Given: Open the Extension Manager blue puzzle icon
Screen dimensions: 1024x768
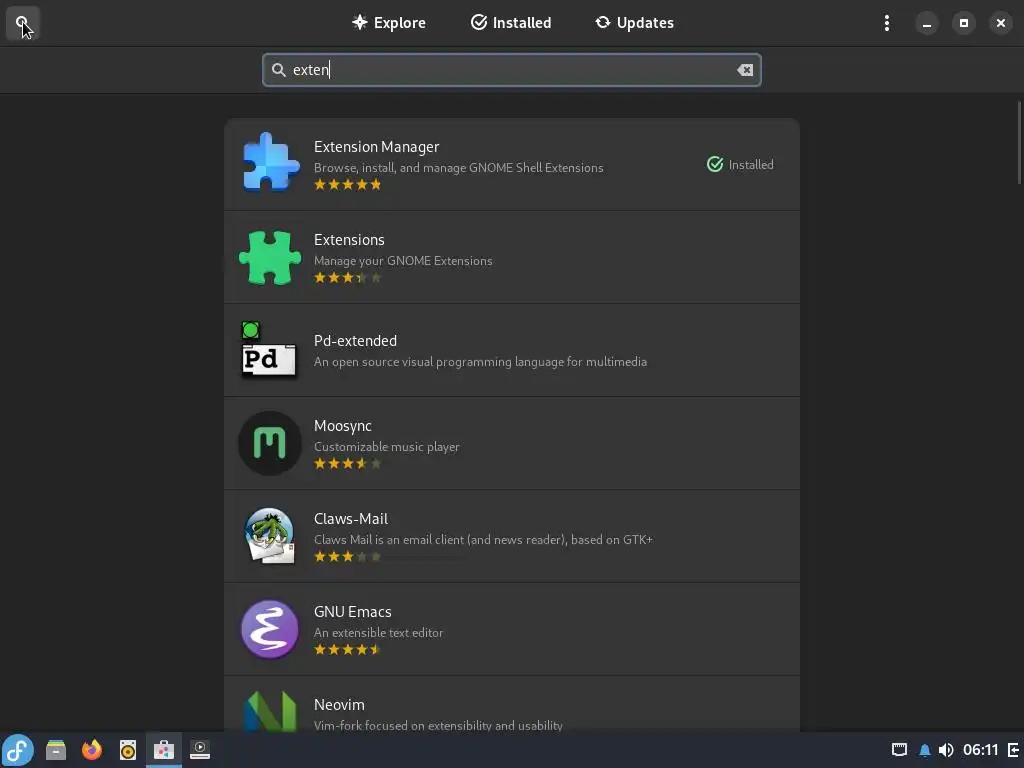Looking at the screenshot, I should (x=270, y=163).
